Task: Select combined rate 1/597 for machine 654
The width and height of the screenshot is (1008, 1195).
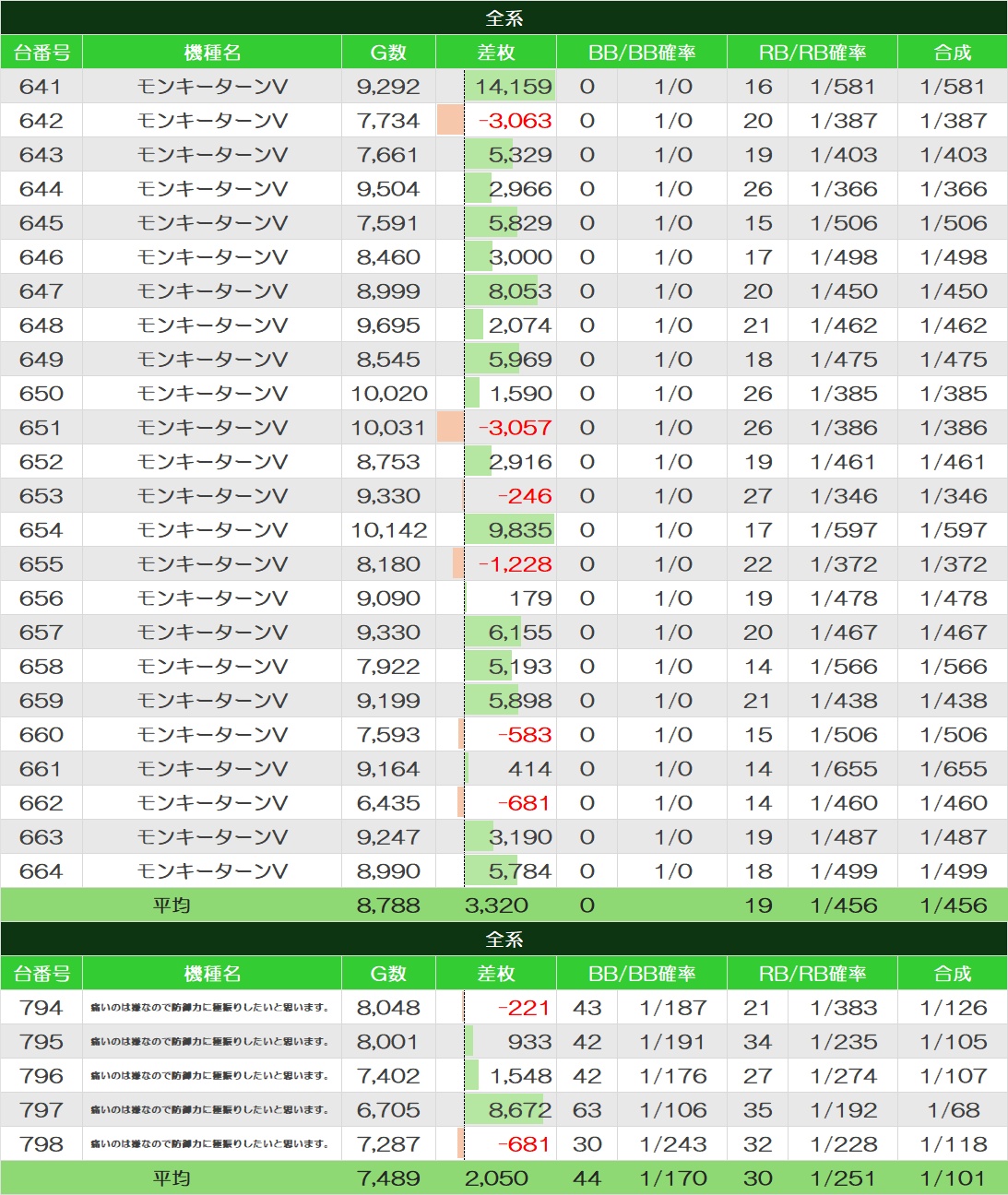Action: [953, 530]
